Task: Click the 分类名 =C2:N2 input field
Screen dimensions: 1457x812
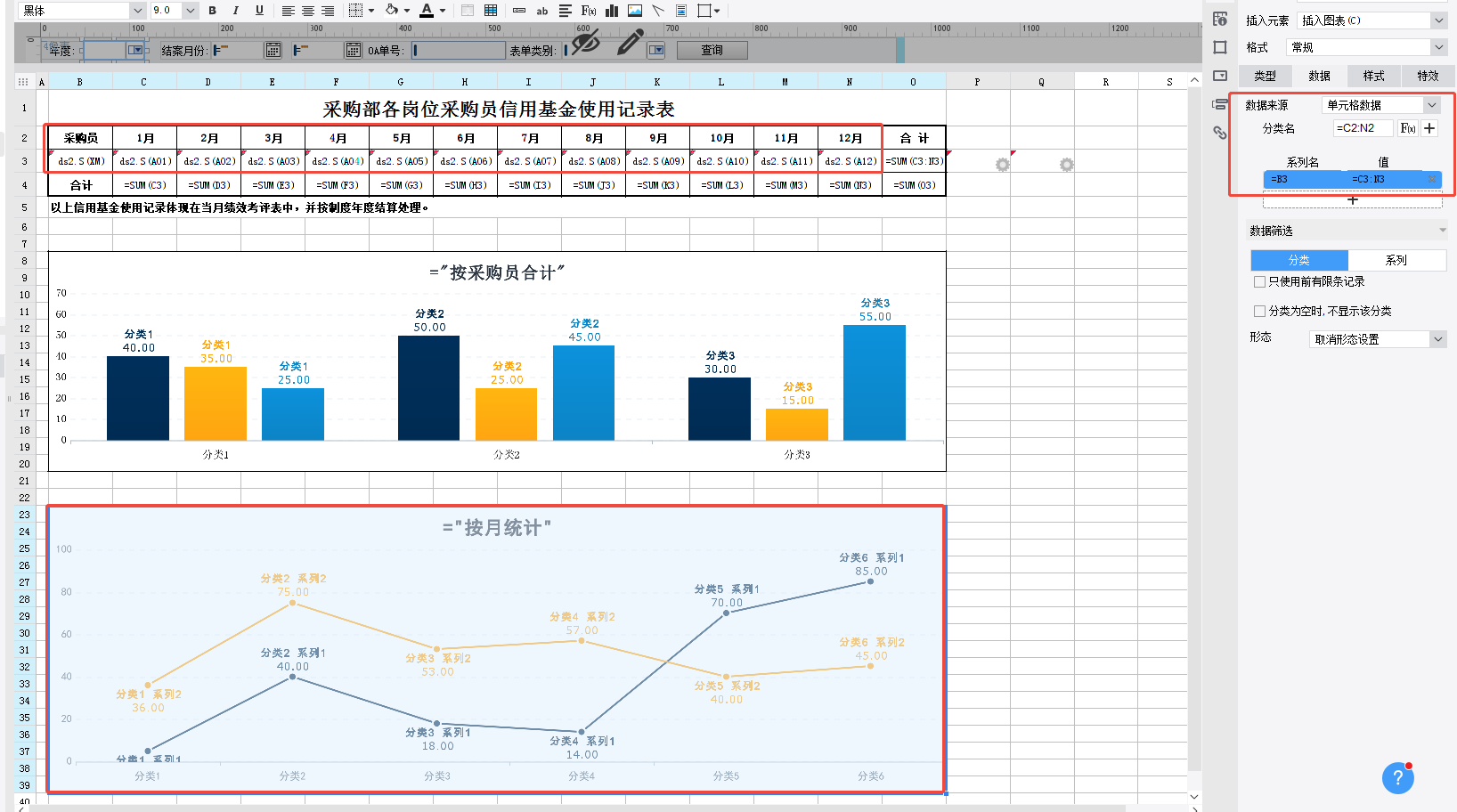Action: coord(1363,128)
